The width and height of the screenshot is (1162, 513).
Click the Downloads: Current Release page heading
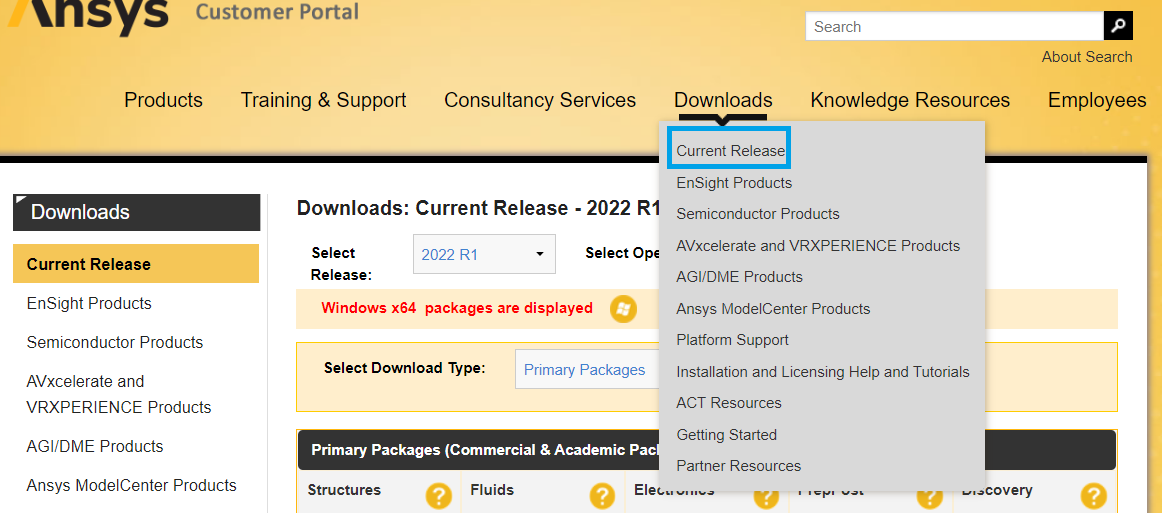(478, 208)
